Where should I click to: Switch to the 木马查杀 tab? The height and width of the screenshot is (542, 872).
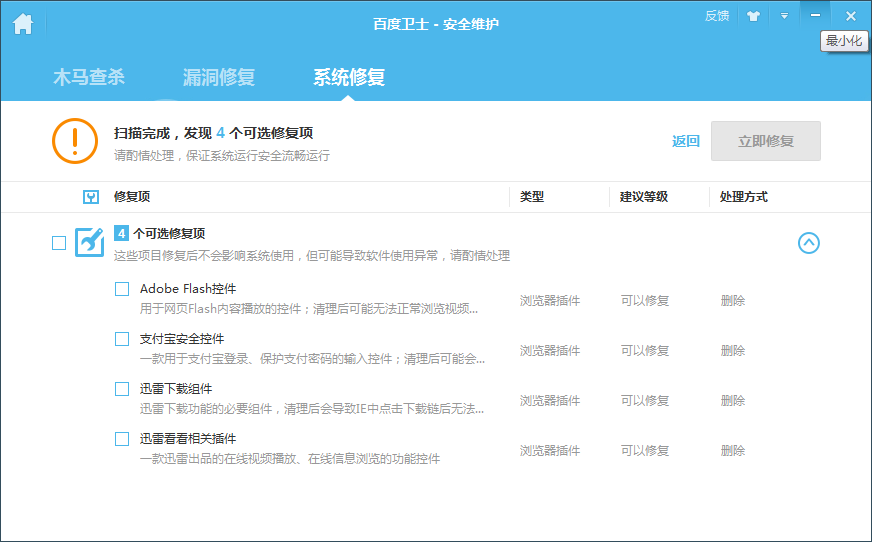pos(89,77)
